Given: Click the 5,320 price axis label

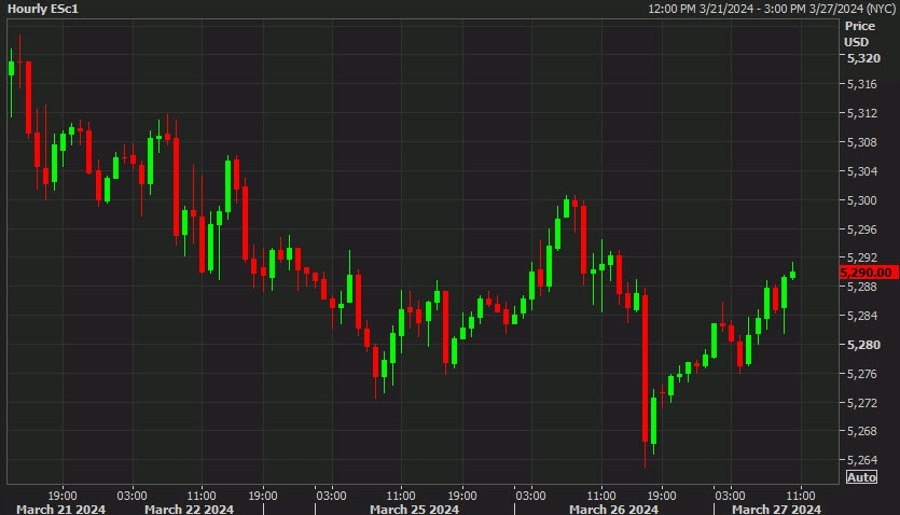Looking at the screenshot, I should tap(863, 59).
